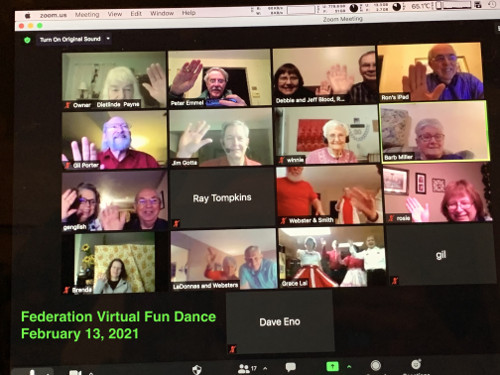Select the highlighted Barb Miller video tile

click(x=434, y=132)
